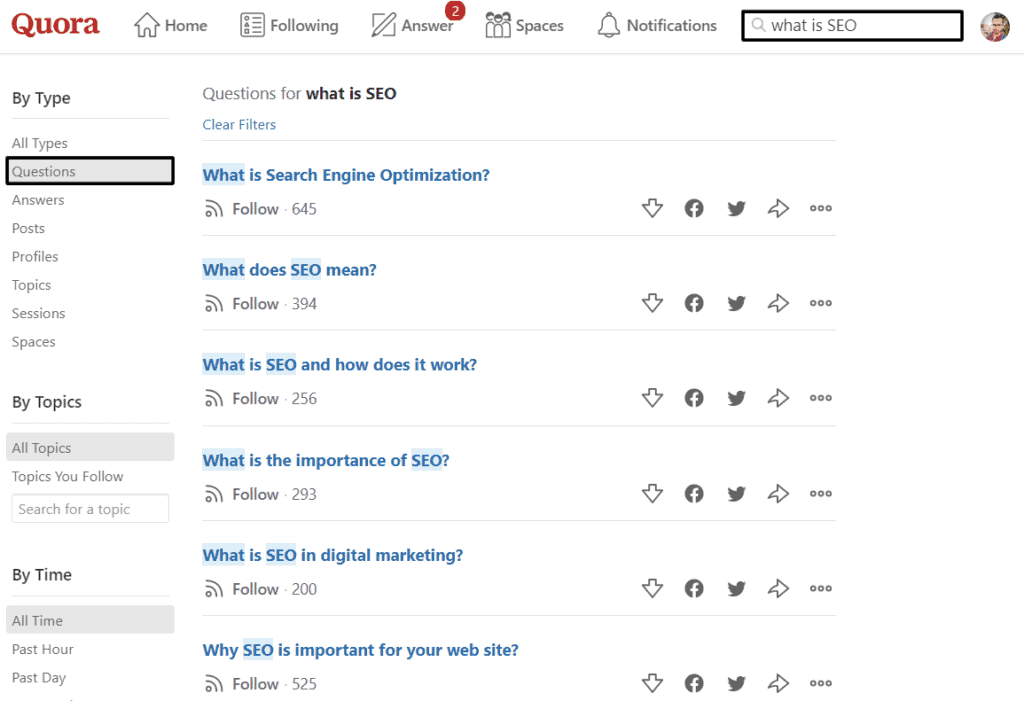Filter by Past Day

39,677
